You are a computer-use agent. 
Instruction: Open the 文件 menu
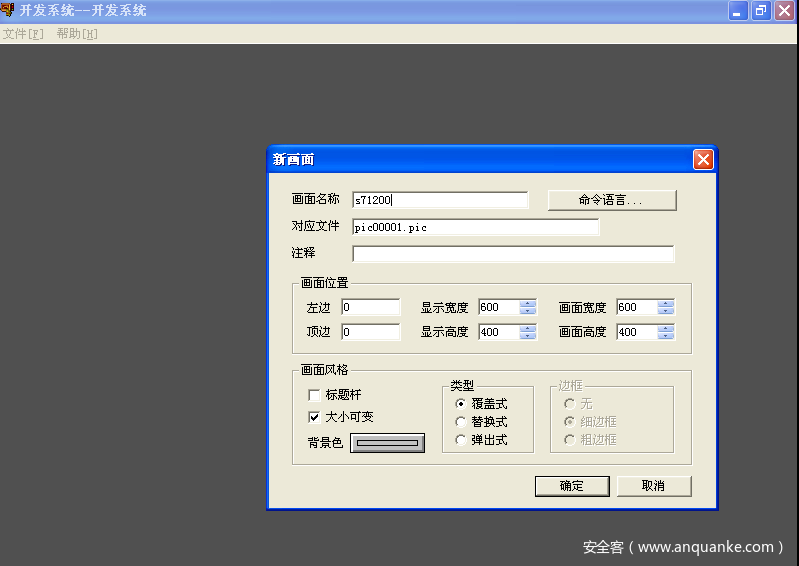click(x=22, y=34)
